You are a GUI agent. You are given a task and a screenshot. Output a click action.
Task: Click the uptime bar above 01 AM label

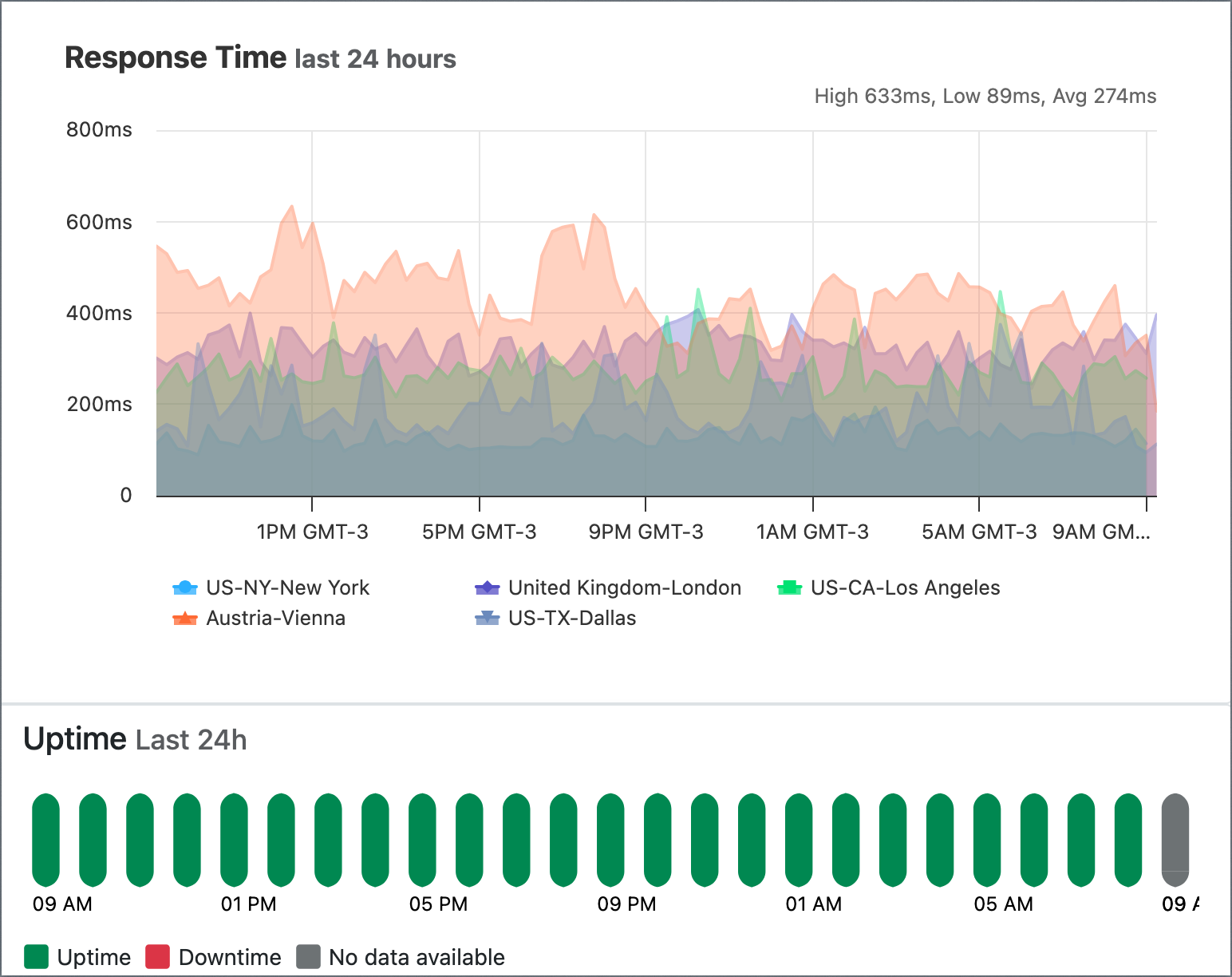click(800, 841)
